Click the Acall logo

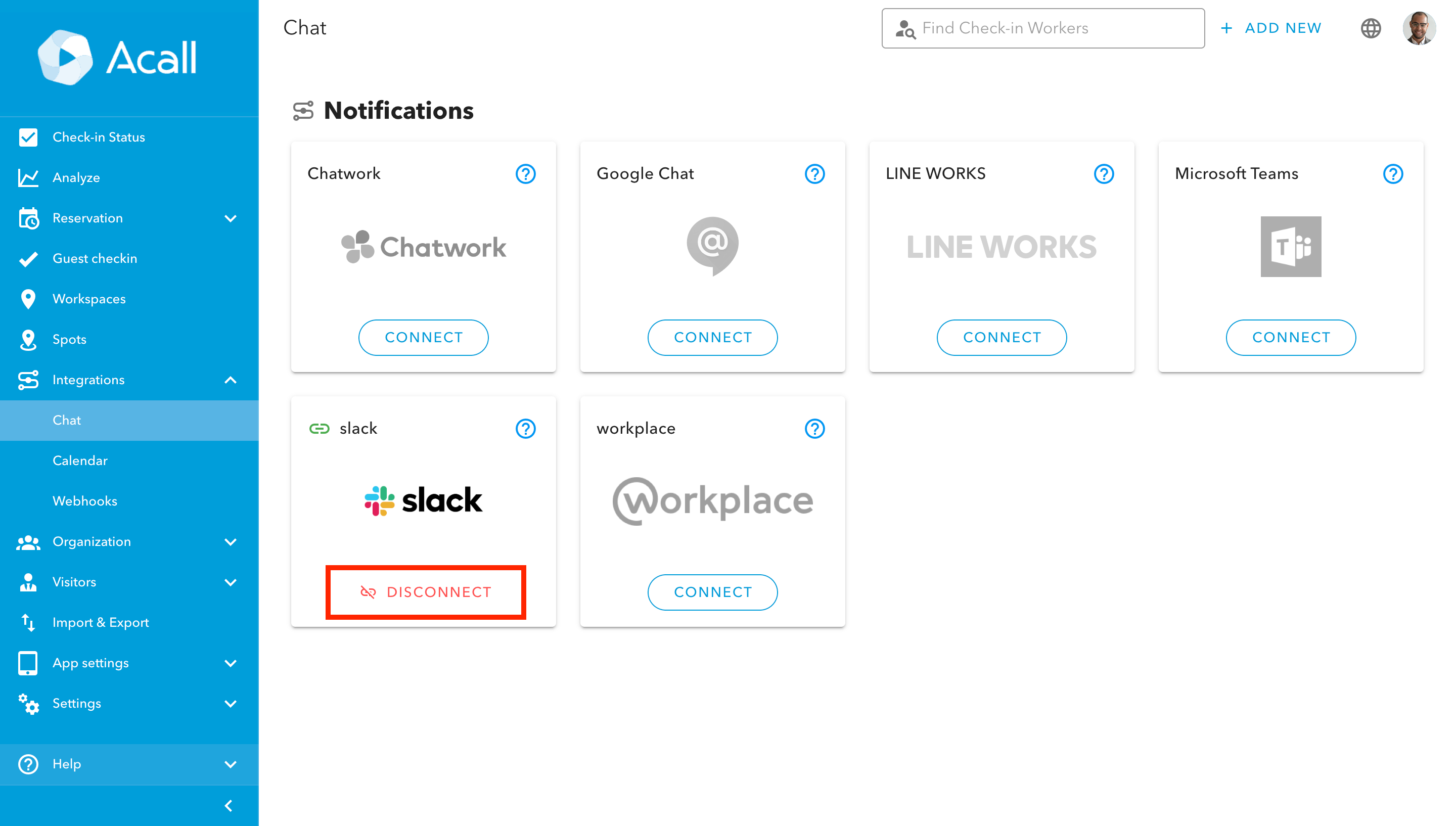pos(117,57)
